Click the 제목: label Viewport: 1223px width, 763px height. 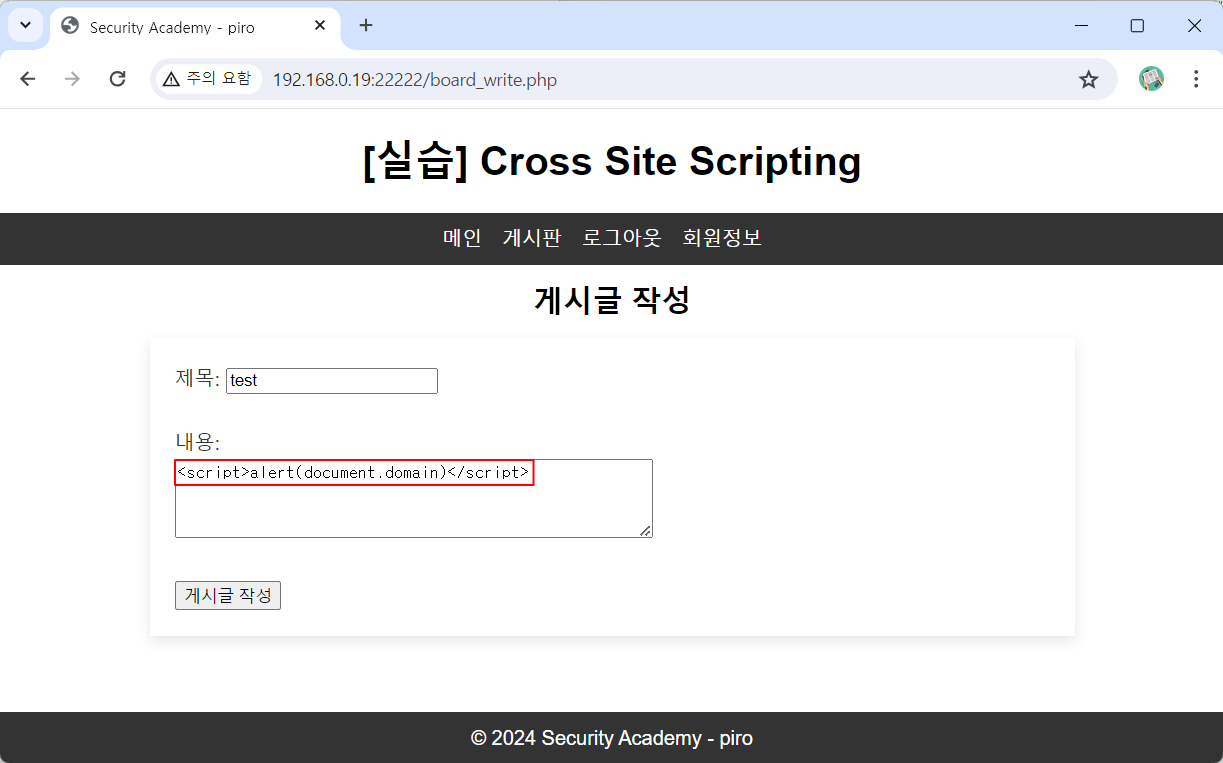pyautogui.click(x=198, y=378)
